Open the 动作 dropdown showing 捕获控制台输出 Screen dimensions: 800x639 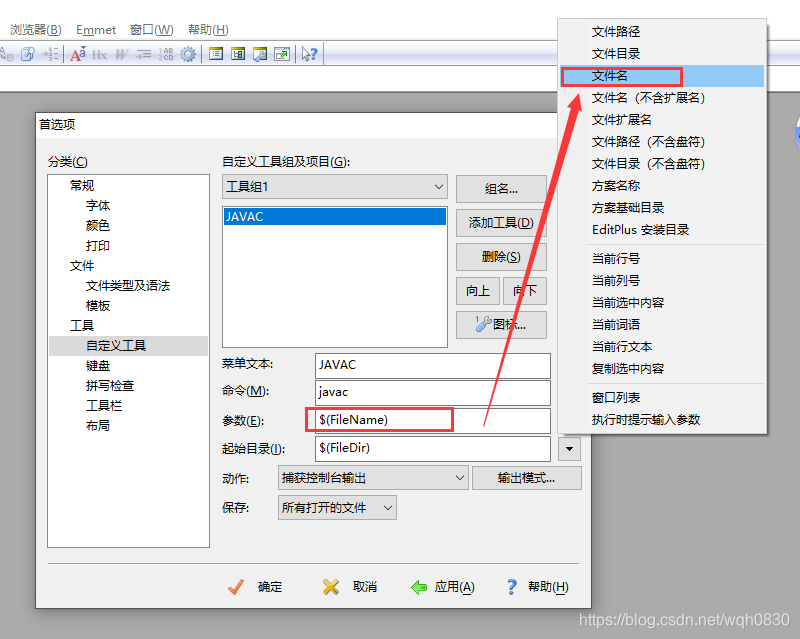tap(459, 478)
